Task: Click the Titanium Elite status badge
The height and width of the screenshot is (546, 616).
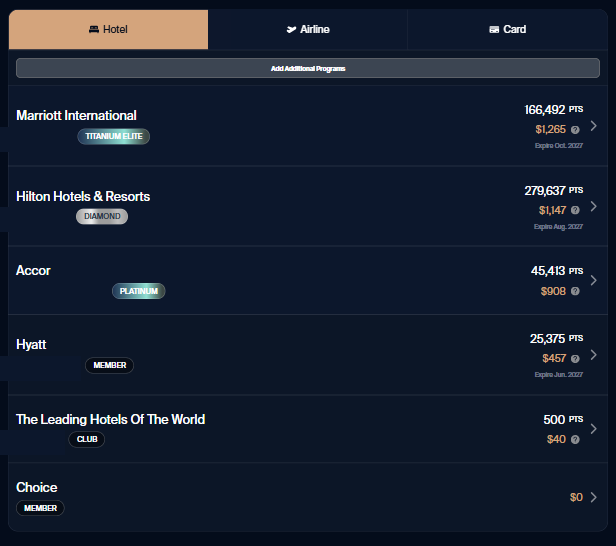Action: tap(113, 136)
